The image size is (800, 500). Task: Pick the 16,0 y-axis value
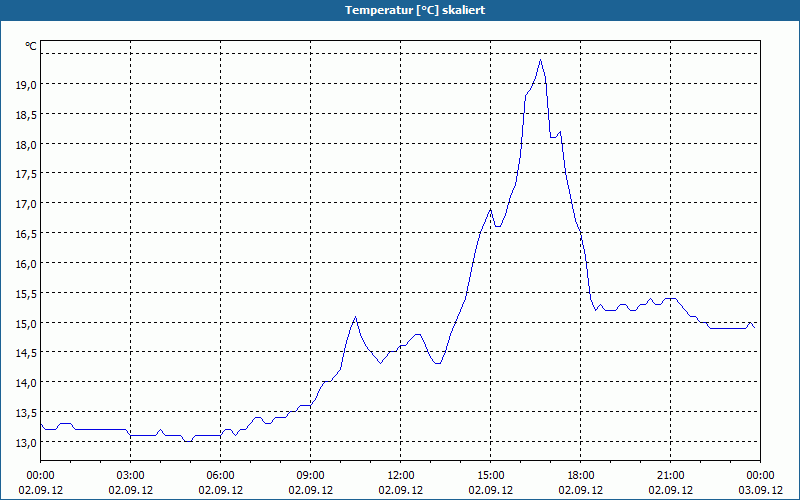tap(27, 264)
